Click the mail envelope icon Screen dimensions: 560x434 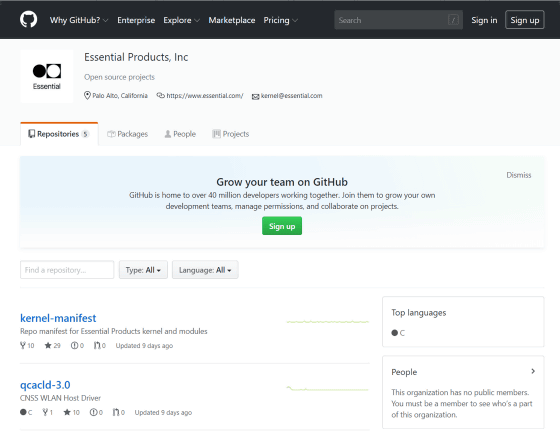[255, 96]
